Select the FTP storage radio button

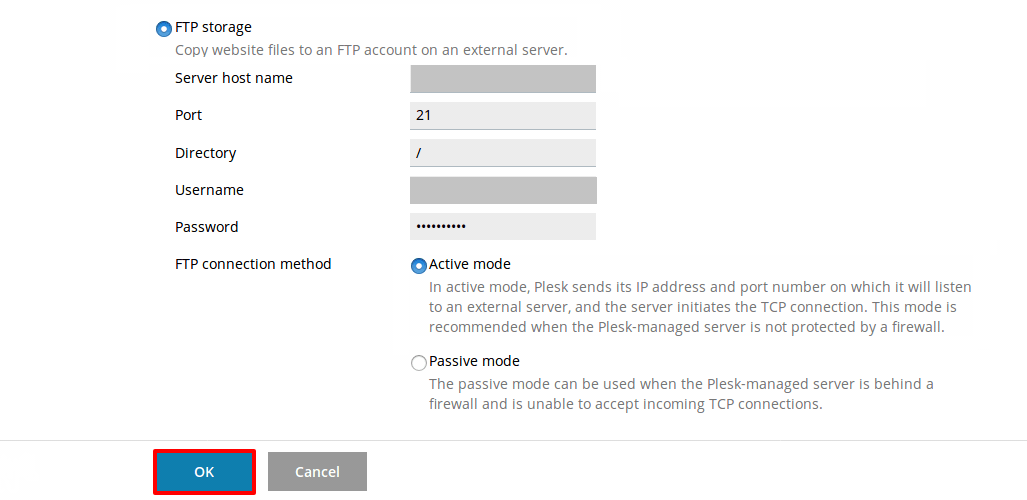click(x=164, y=29)
